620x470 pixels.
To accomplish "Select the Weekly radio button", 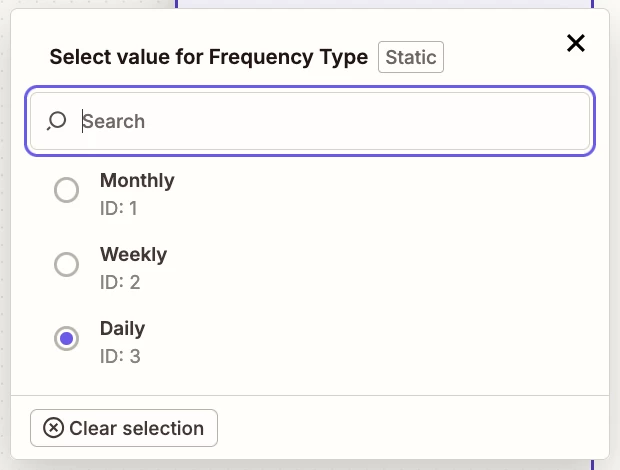I will 66,264.
